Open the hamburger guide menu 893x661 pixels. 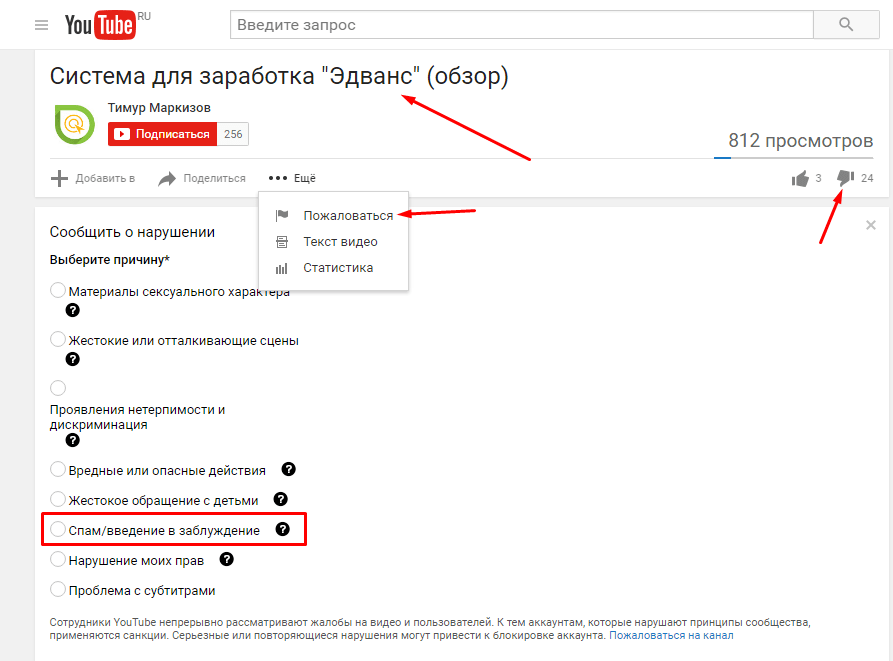41,25
